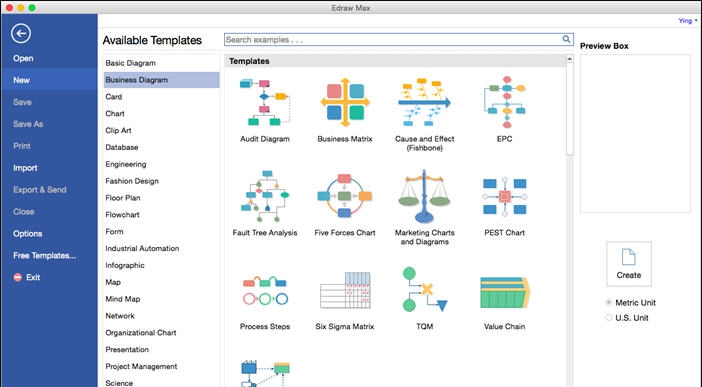Click the scrollbar up arrow
702x387 pixels.
click(x=569, y=59)
